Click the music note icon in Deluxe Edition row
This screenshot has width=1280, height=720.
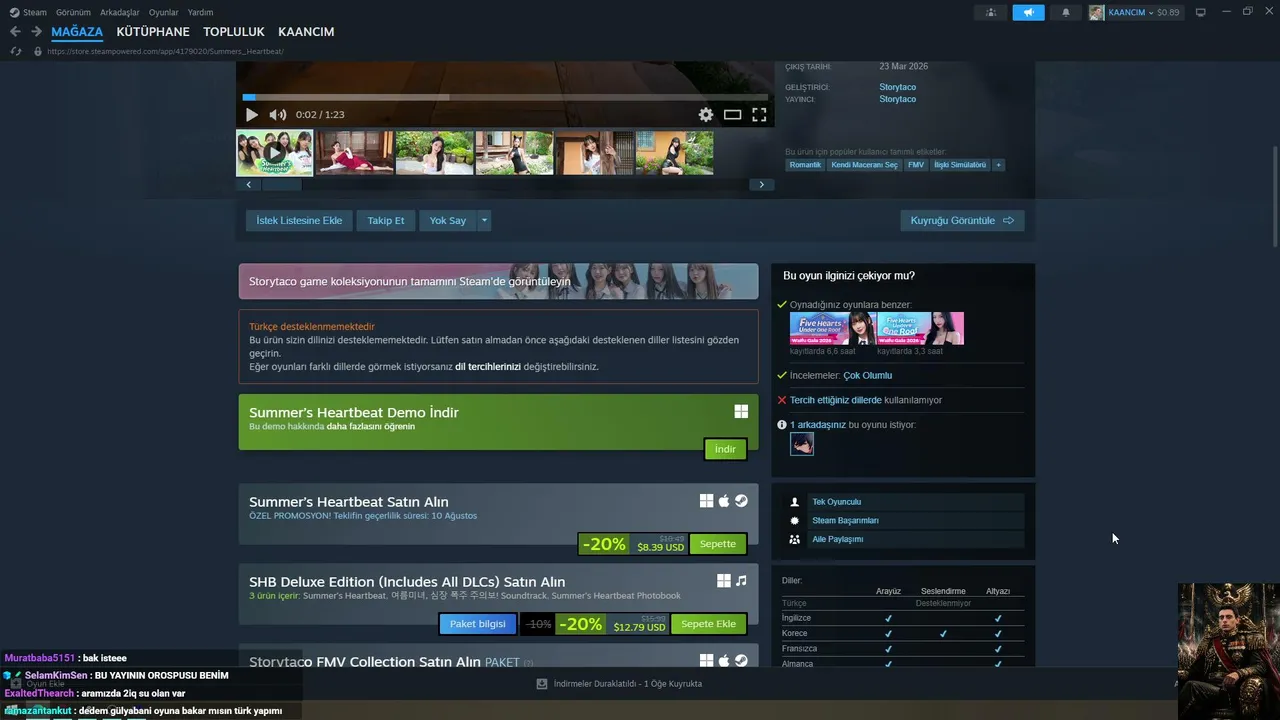741,581
